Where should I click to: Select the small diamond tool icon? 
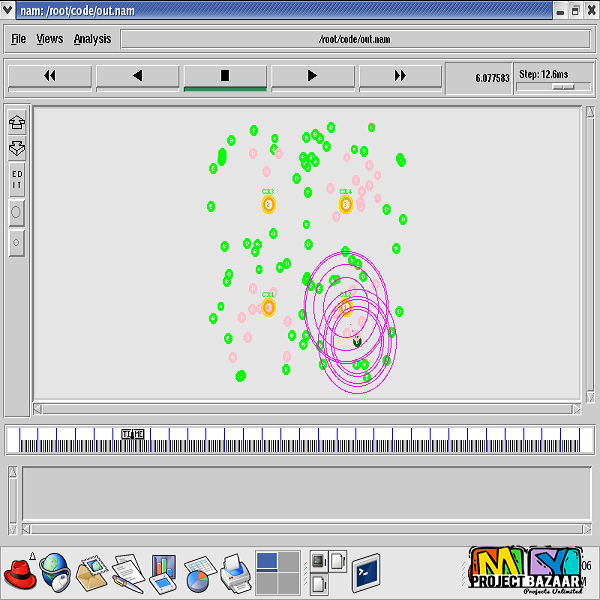(x=17, y=242)
